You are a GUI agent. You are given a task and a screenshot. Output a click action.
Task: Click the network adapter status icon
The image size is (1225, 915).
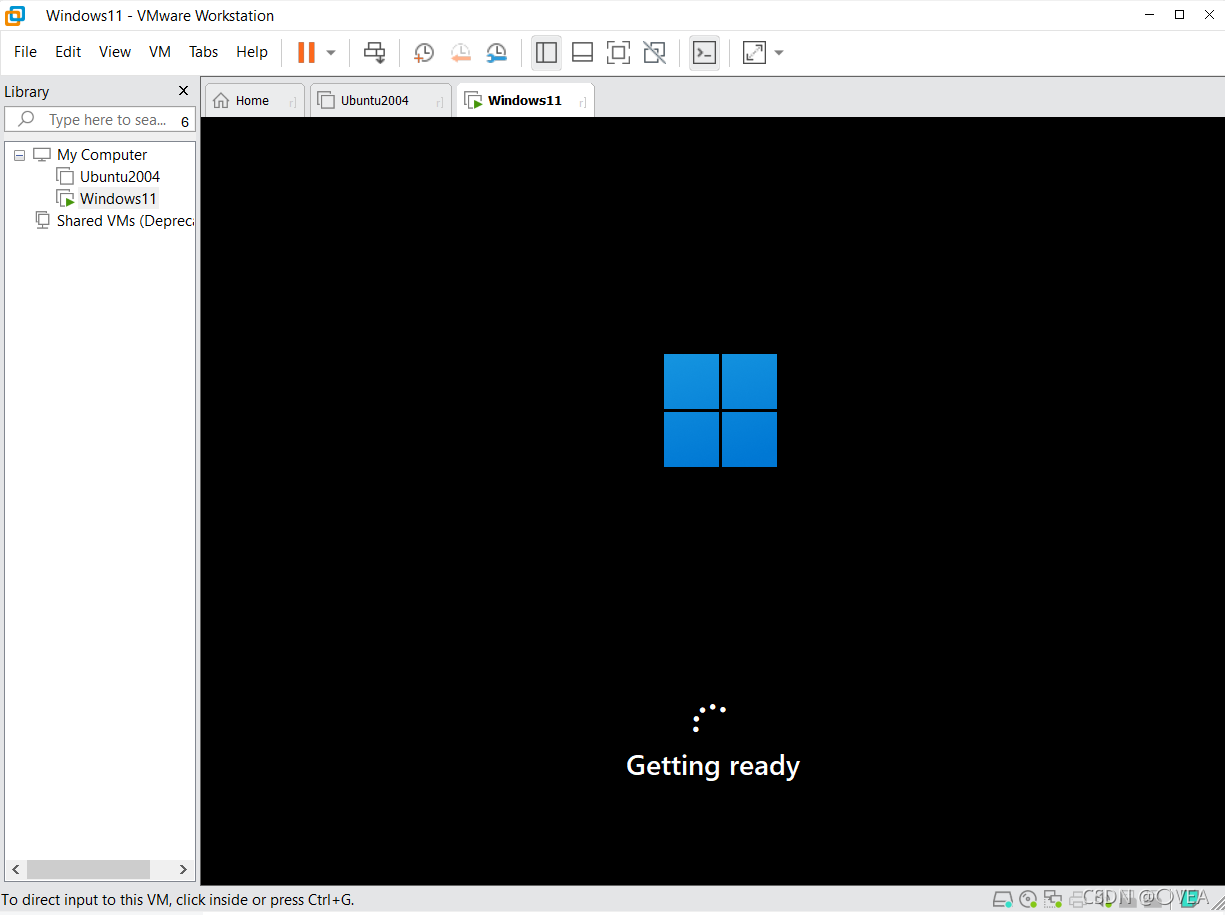1053,899
